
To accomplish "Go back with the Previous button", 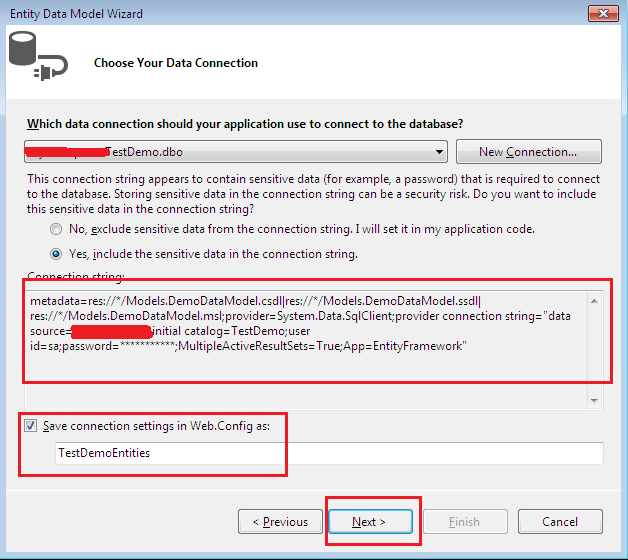I will point(280,522).
